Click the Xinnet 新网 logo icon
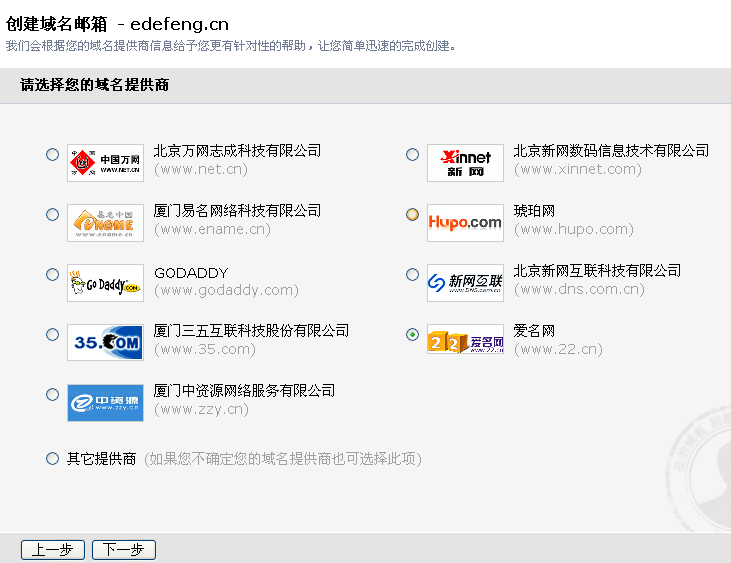The width and height of the screenshot is (731, 563). point(465,163)
